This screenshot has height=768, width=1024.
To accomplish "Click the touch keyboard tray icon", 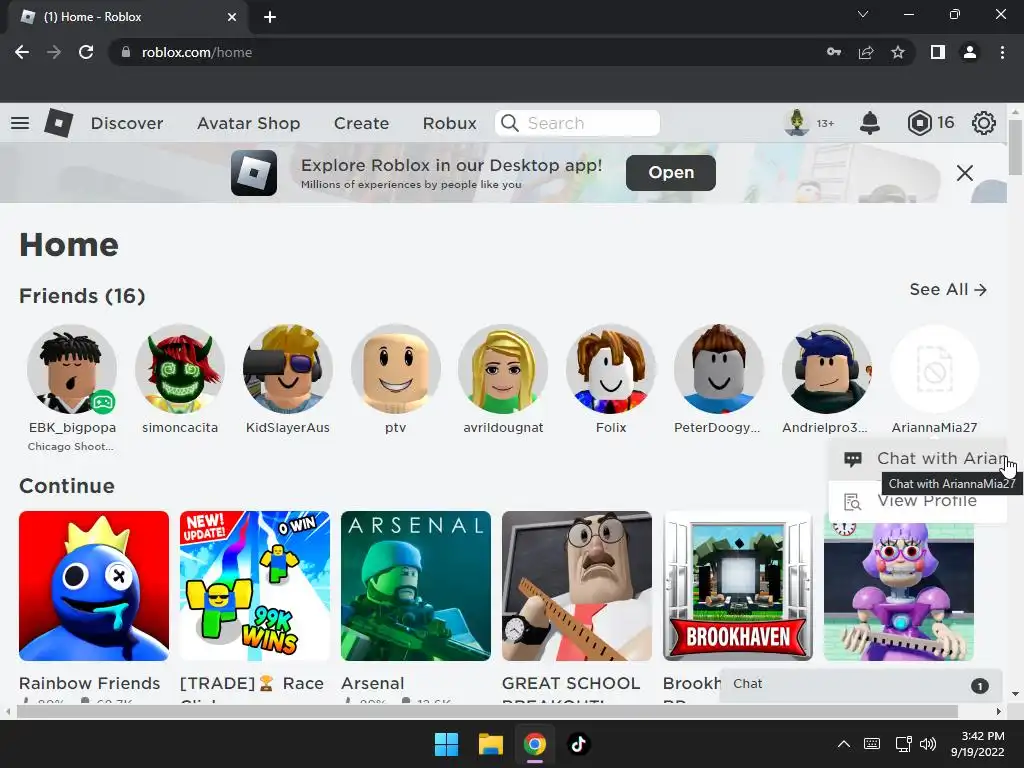I will pos(872,744).
